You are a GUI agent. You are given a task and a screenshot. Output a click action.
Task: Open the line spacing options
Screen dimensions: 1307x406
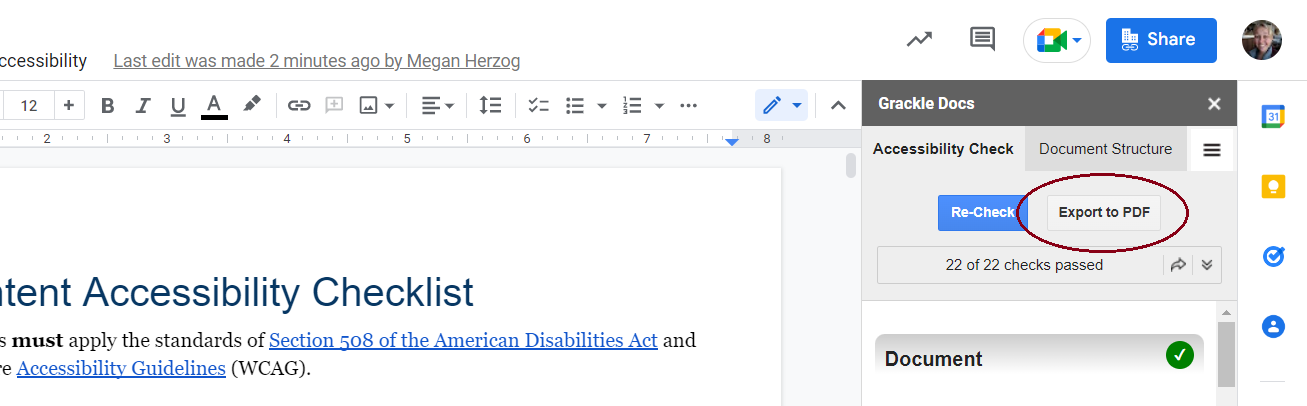[490, 105]
